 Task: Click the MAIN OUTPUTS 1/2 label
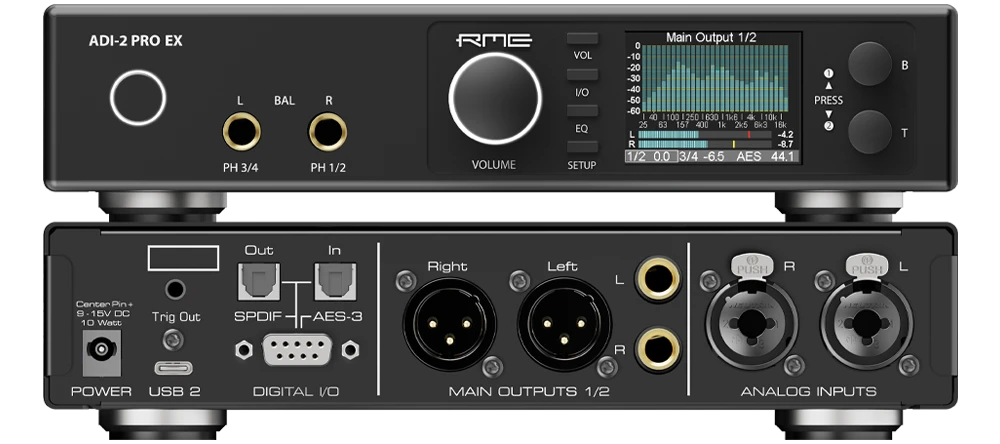click(x=528, y=392)
